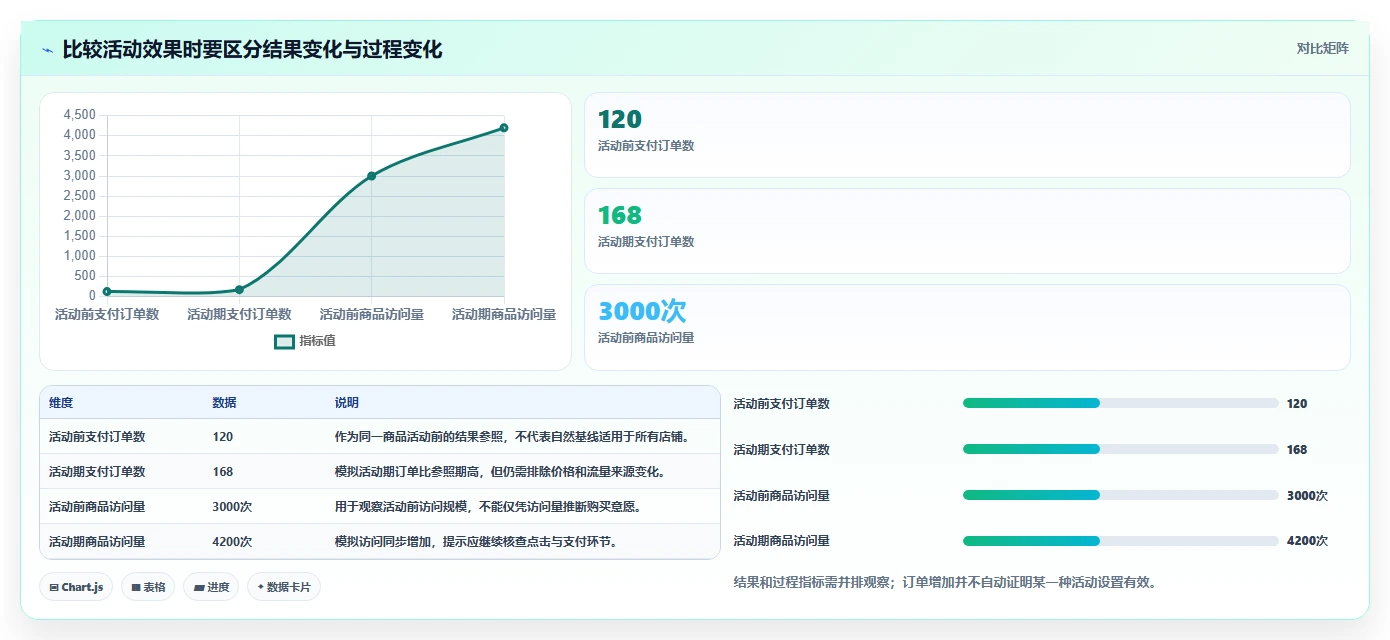Open the 3000次 活动前商品访问量 data card
The image size is (1390, 640).
967,327
